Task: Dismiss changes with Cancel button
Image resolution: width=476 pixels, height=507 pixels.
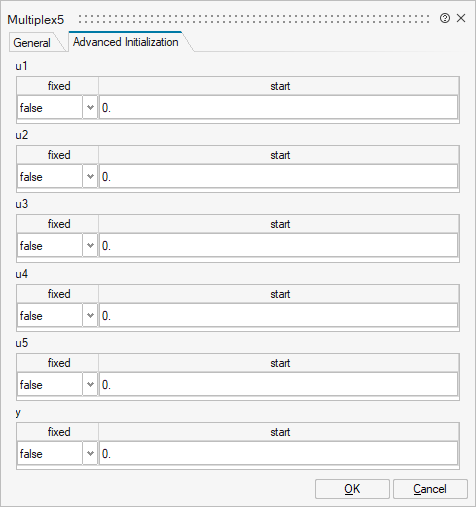Action: tap(430, 489)
